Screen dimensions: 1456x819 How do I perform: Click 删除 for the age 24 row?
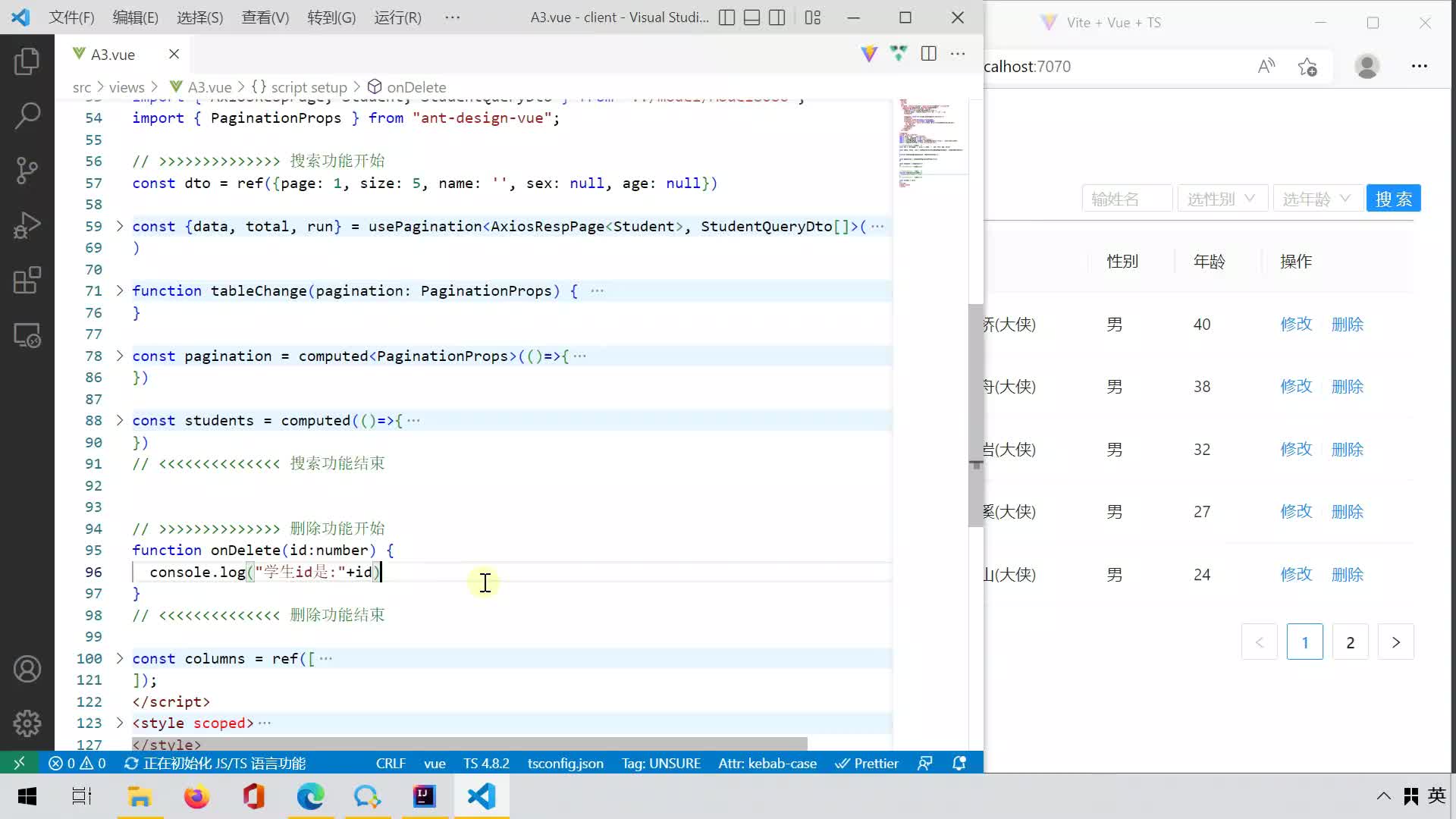[x=1348, y=575]
